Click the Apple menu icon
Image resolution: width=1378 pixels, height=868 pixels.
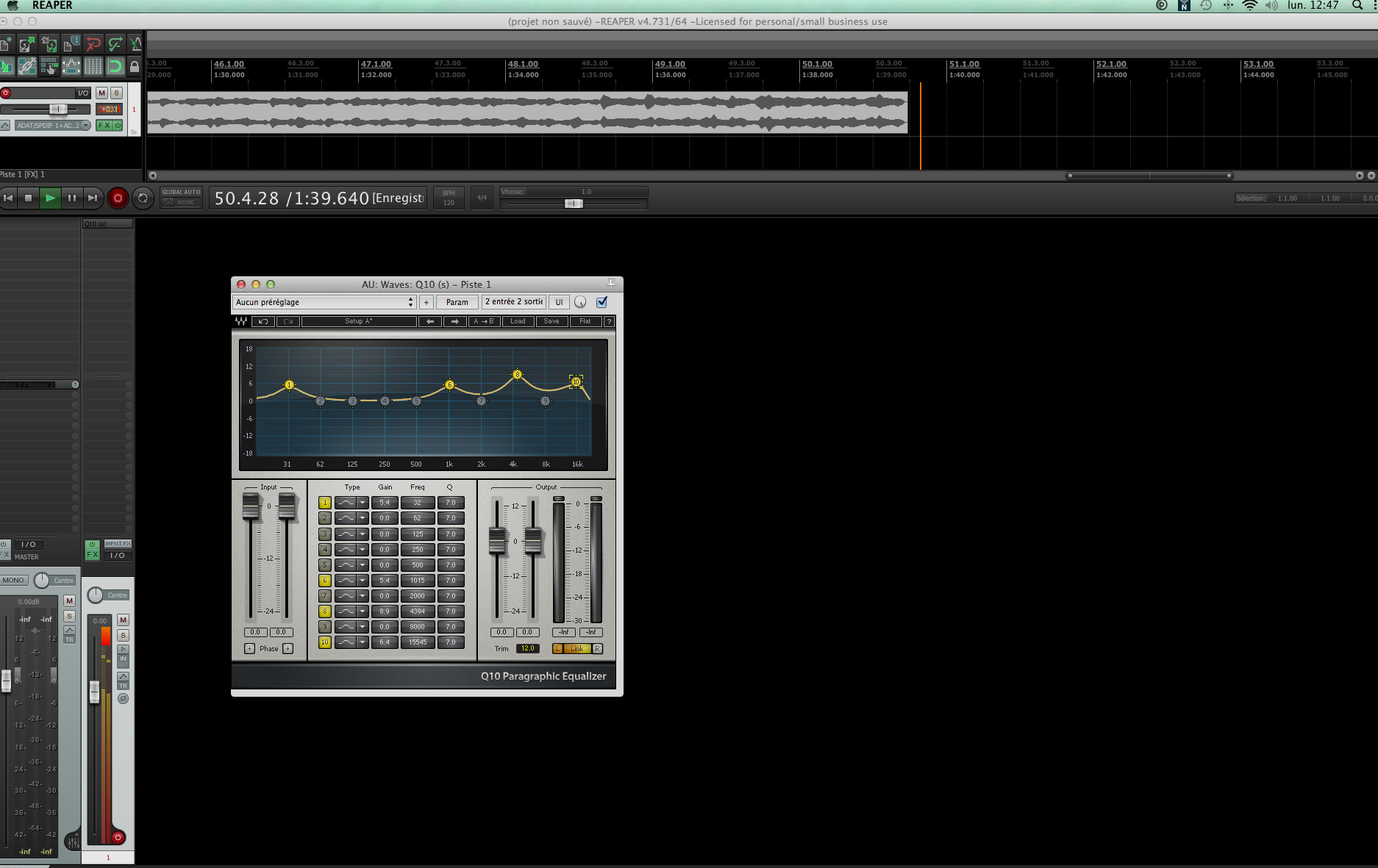13,5
